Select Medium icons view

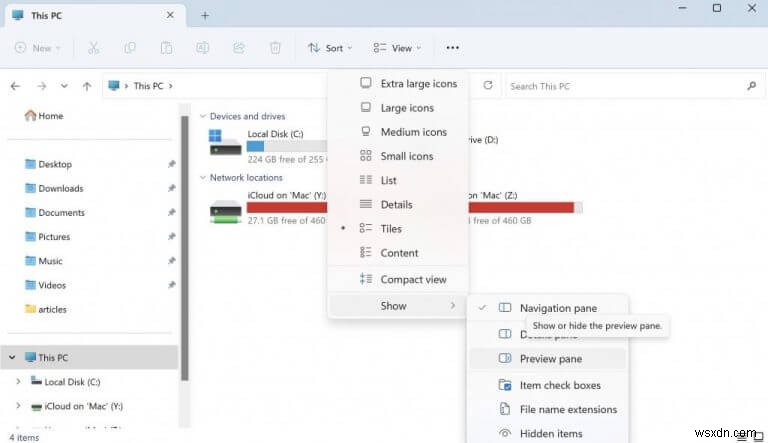coord(398,132)
